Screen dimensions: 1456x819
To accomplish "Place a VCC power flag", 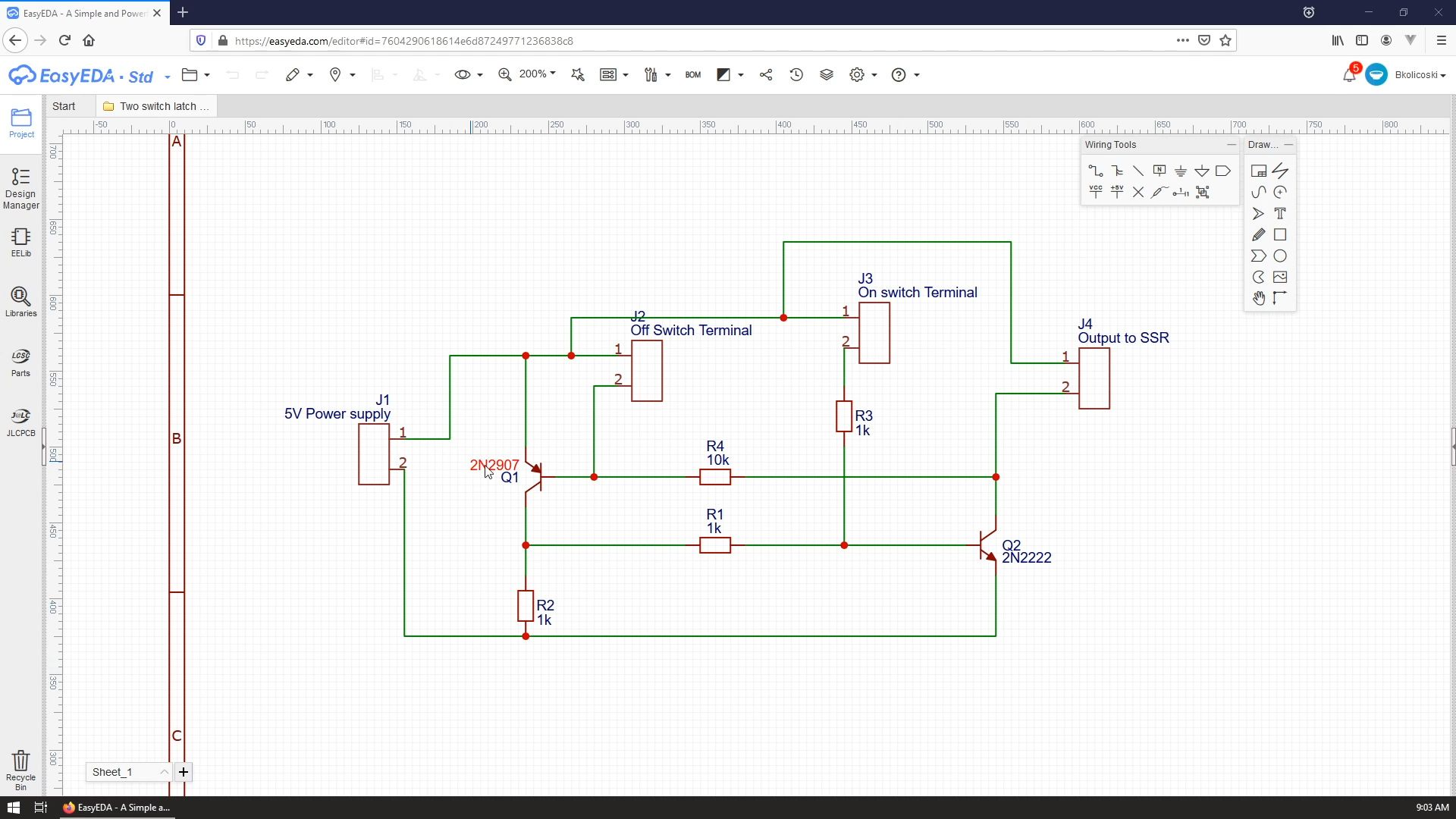I will 1095,192.
